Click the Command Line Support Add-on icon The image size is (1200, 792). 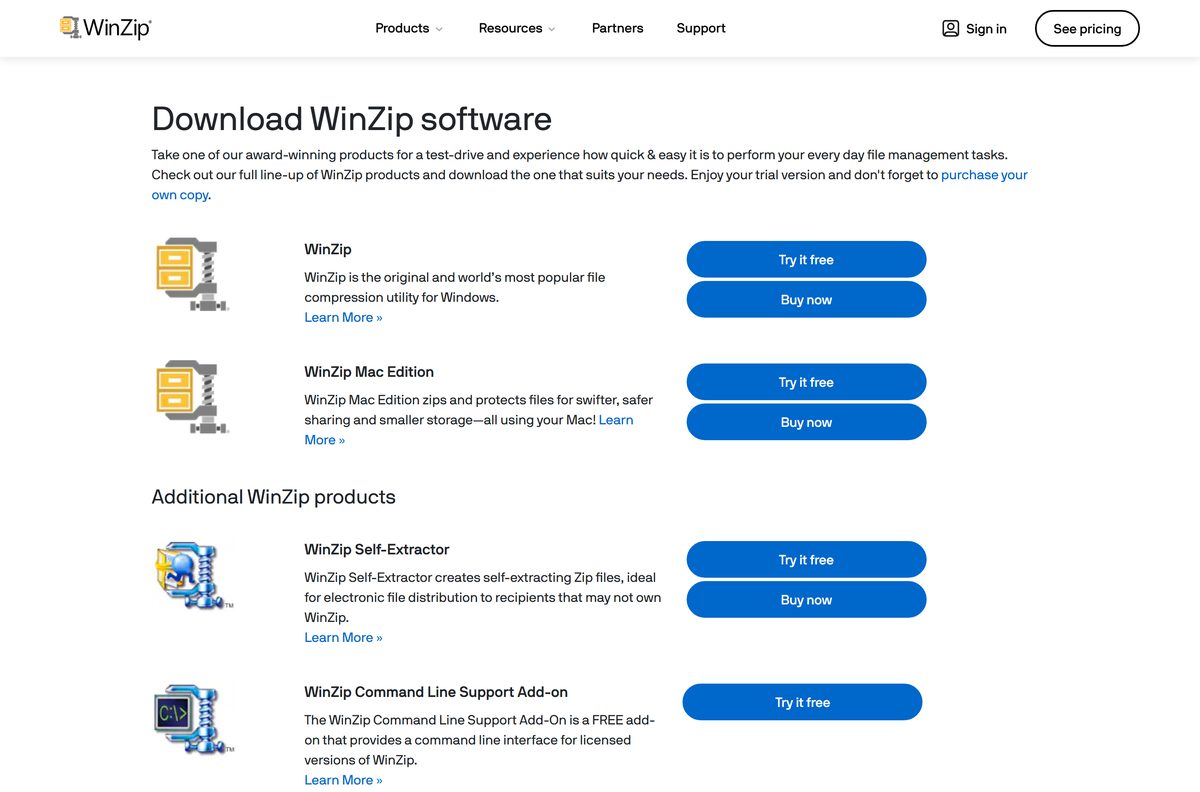(193, 719)
